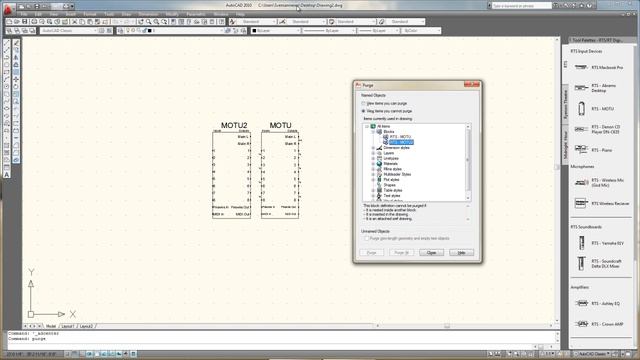640x360 pixels.
Task: Collapse the Blocks tree node
Action: point(373,132)
